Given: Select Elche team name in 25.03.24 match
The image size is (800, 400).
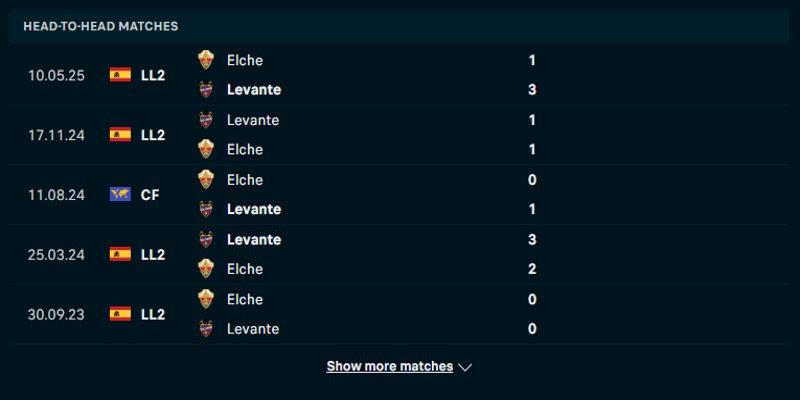Looking at the screenshot, I should [x=245, y=269].
